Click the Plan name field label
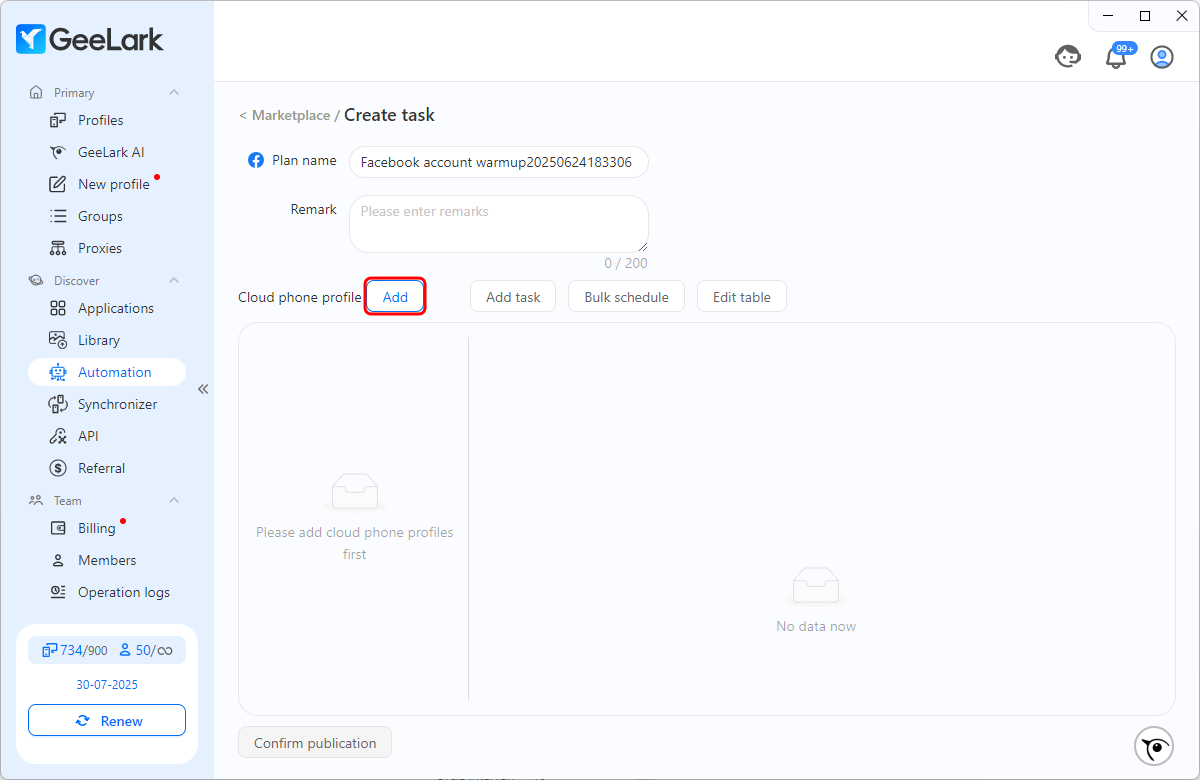This screenshot has height=780, width=1200. pyautogui.click(x=304, y=160)
